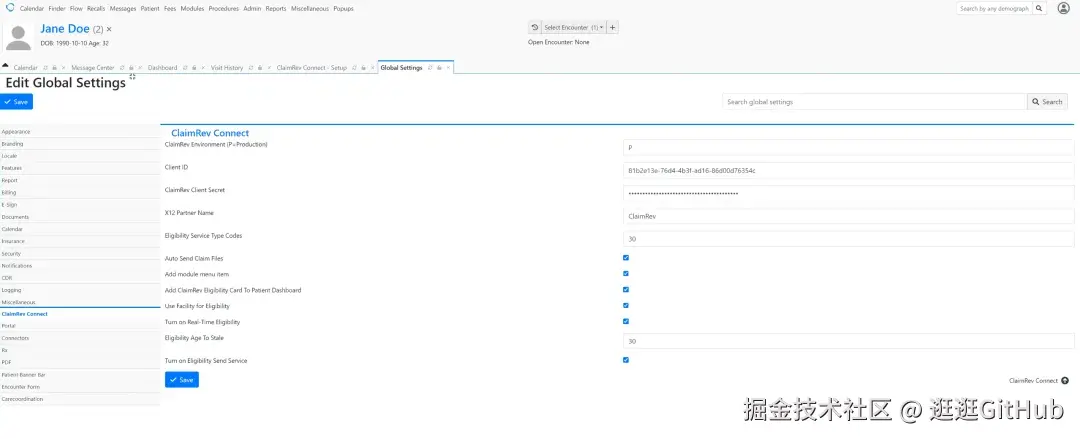Viewport: 1080px width, 439px height.
Task: Lock the Message Center tab
Action: pos(131,68)
